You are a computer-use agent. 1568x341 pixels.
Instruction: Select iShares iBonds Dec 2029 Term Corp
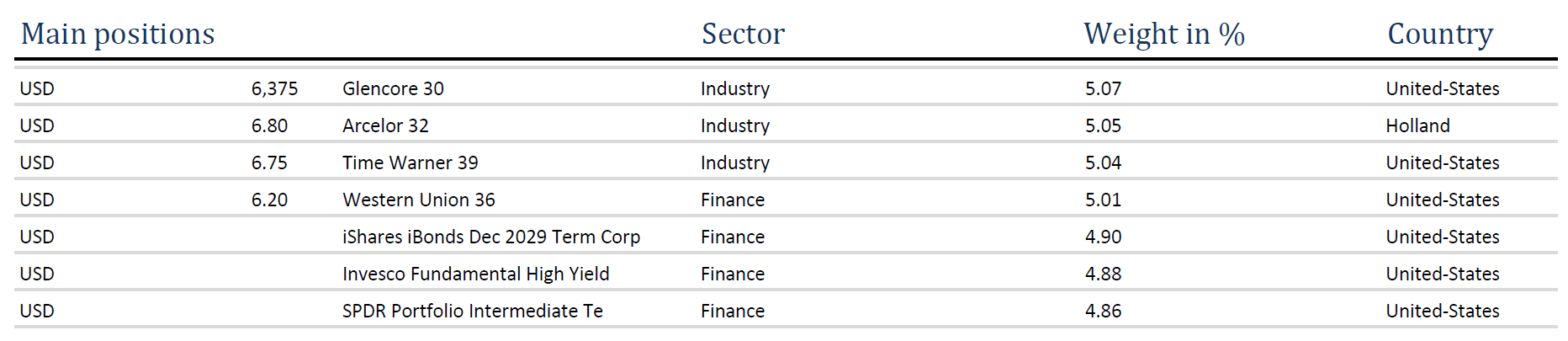(491, 237)
